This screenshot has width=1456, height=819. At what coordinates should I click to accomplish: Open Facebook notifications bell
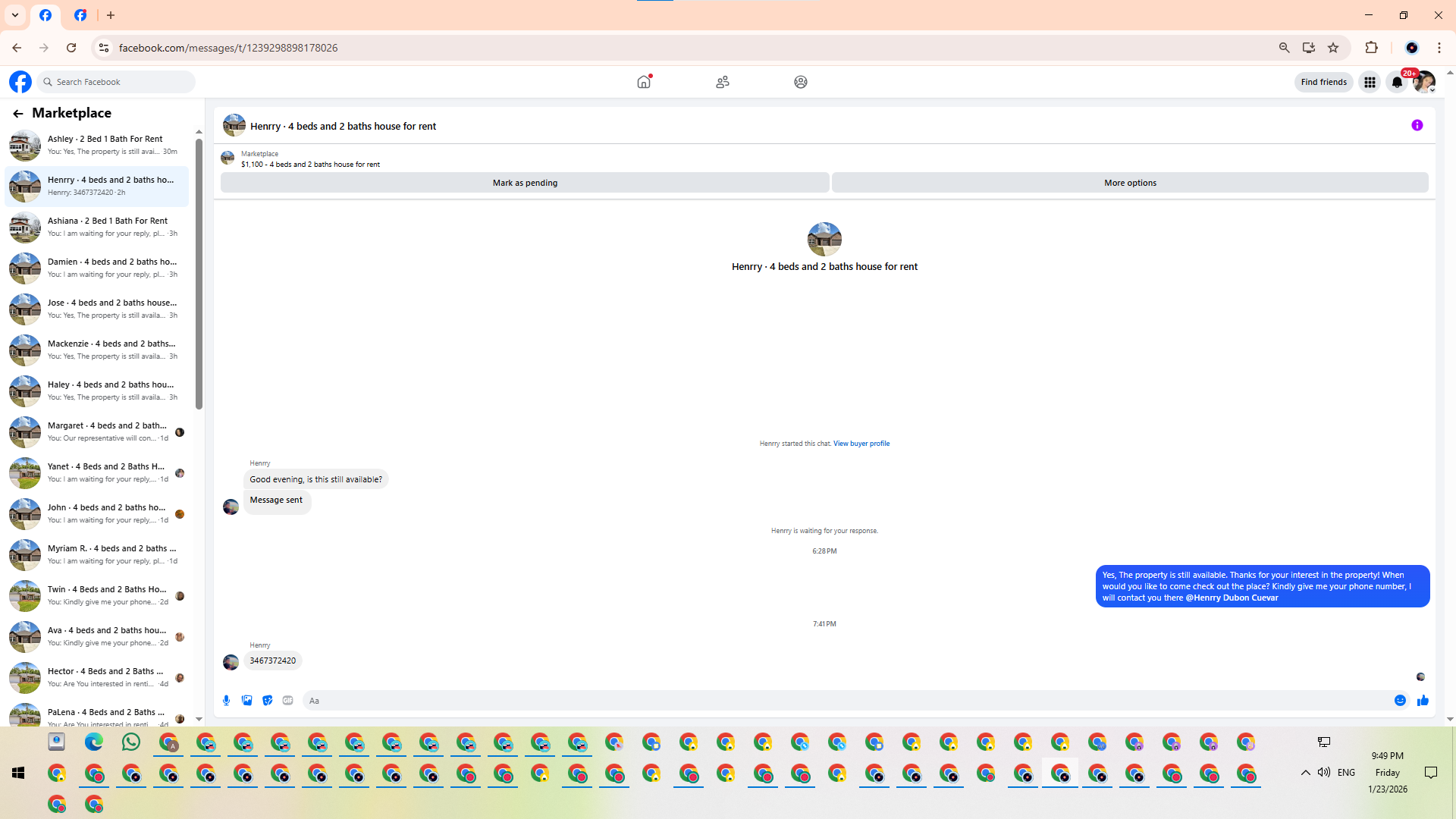pyautogui.click(x=1396, y=82)
